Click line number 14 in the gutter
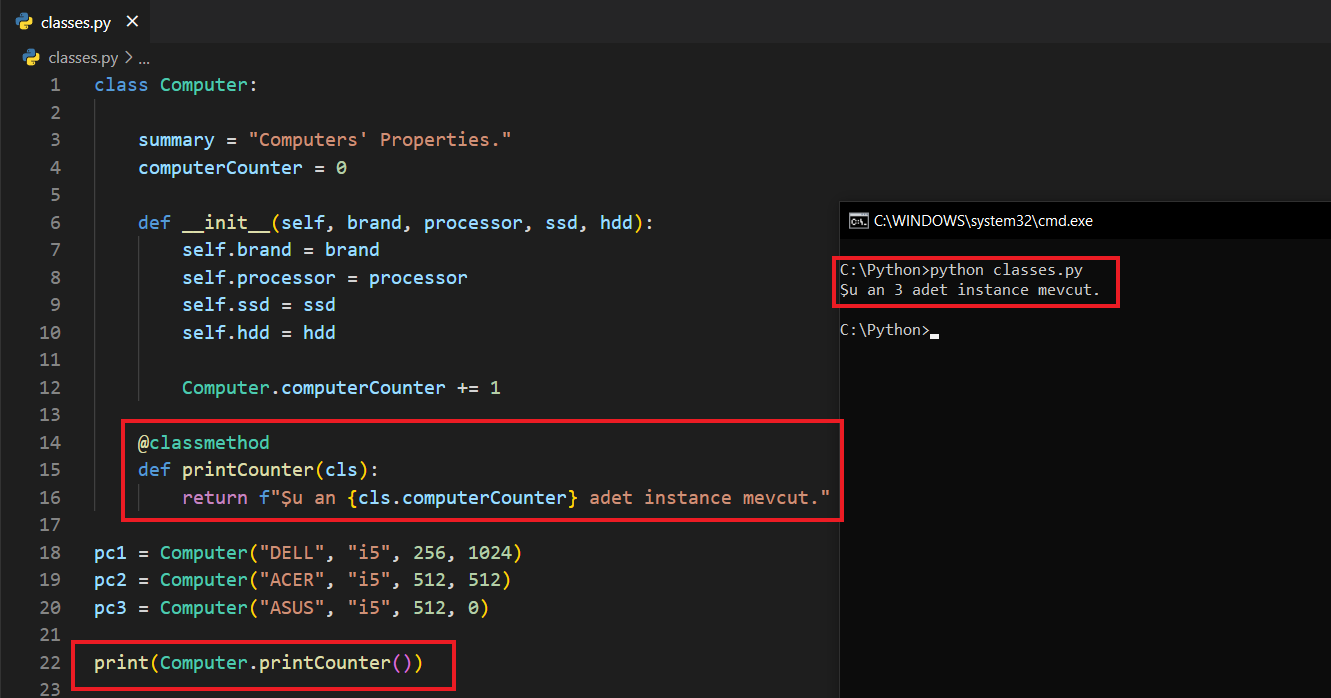 [50, 442]
